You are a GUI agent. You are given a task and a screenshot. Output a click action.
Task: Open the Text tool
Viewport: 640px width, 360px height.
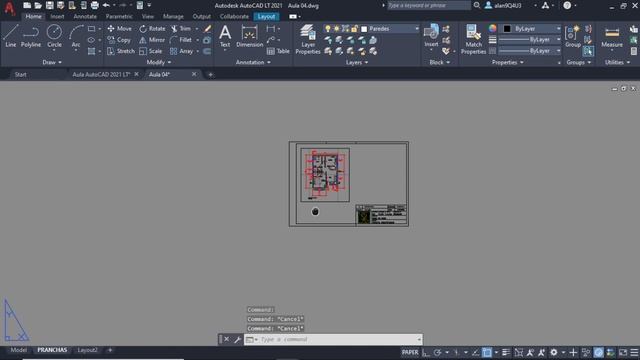pos(225,36)
